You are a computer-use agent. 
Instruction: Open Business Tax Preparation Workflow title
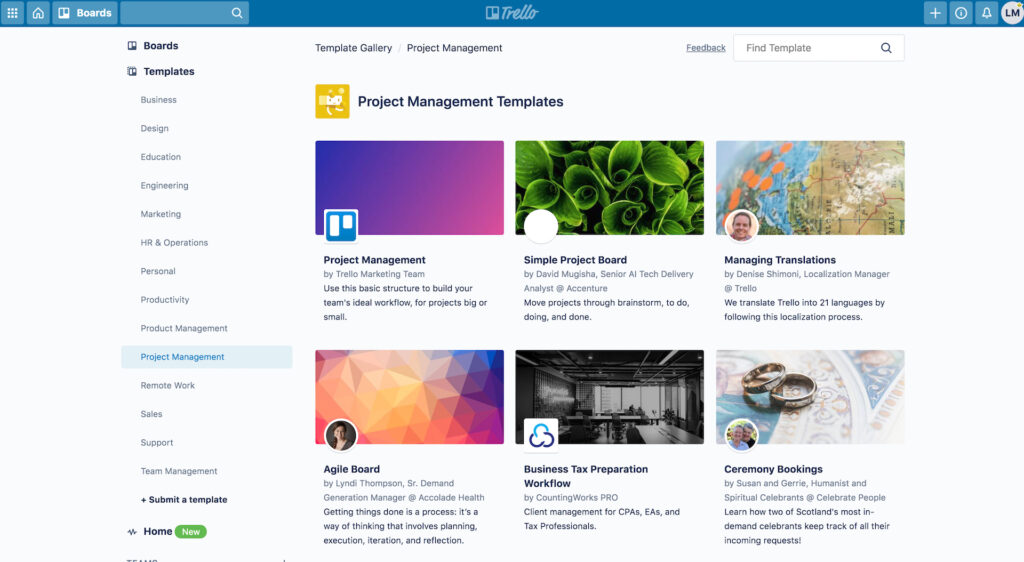pyautogui.click(x=586, y=476)
